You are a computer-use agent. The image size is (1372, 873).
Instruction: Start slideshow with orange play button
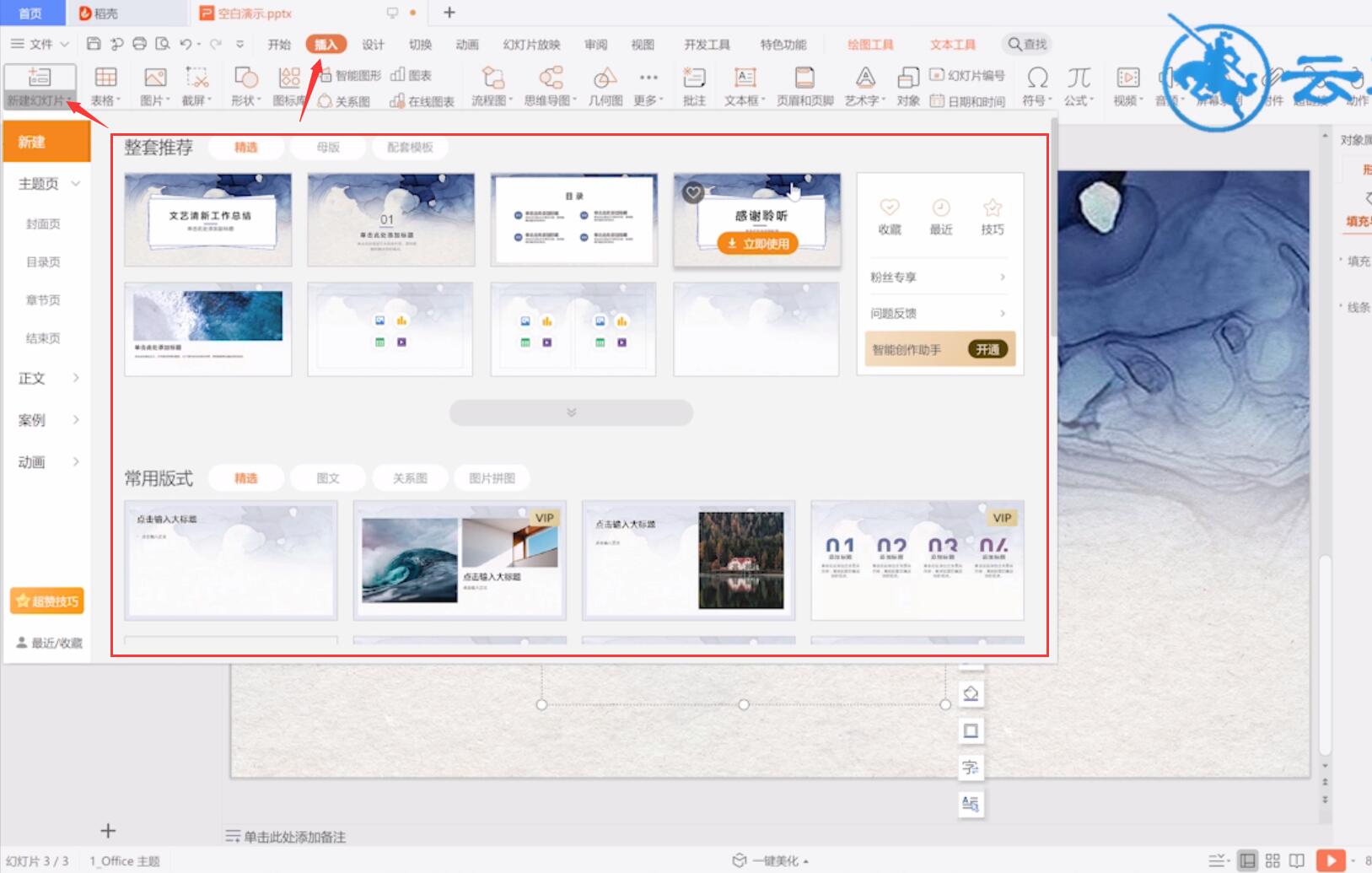pos(1330,860)
